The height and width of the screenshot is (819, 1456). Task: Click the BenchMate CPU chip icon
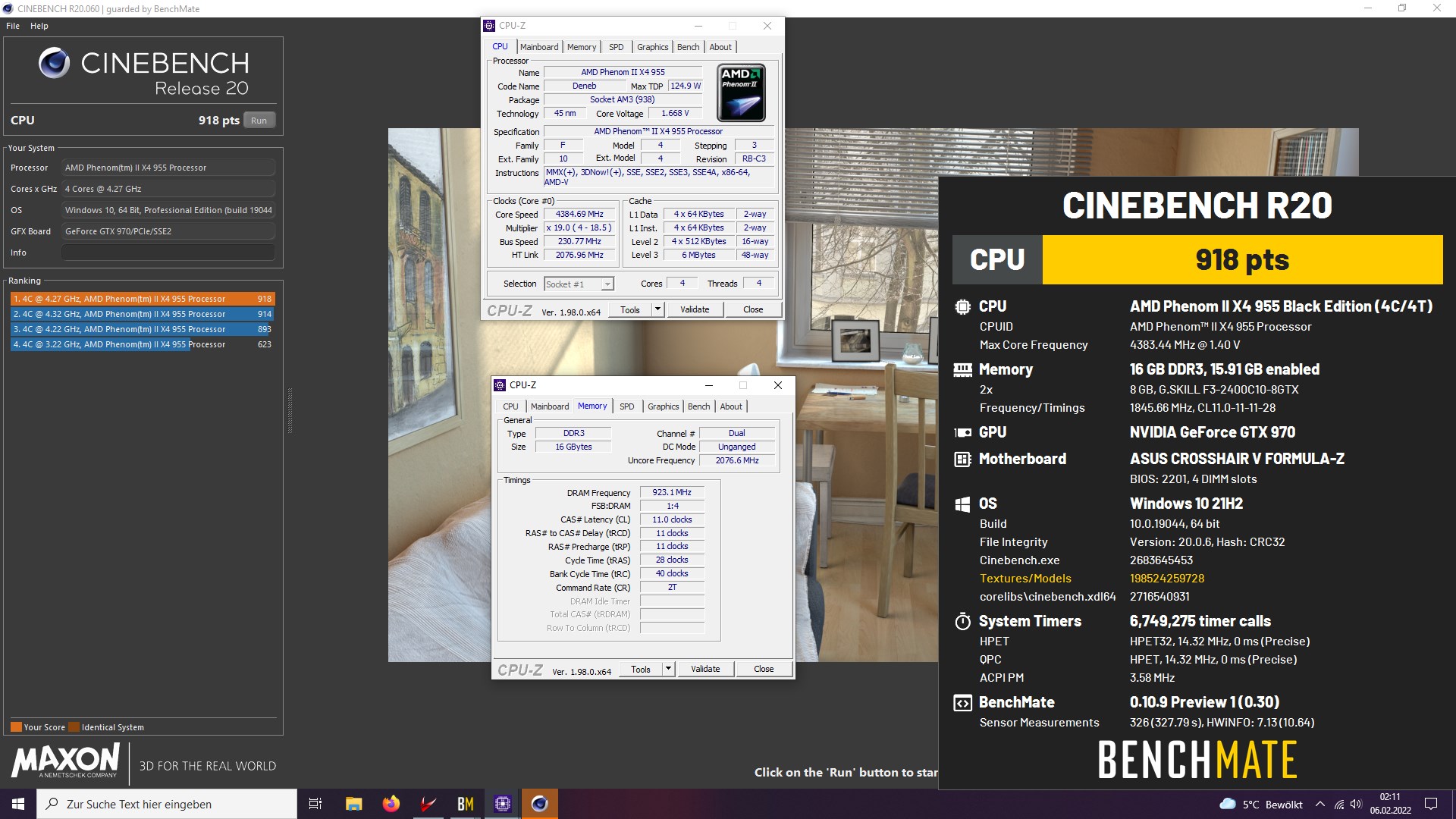pos(962,307)
